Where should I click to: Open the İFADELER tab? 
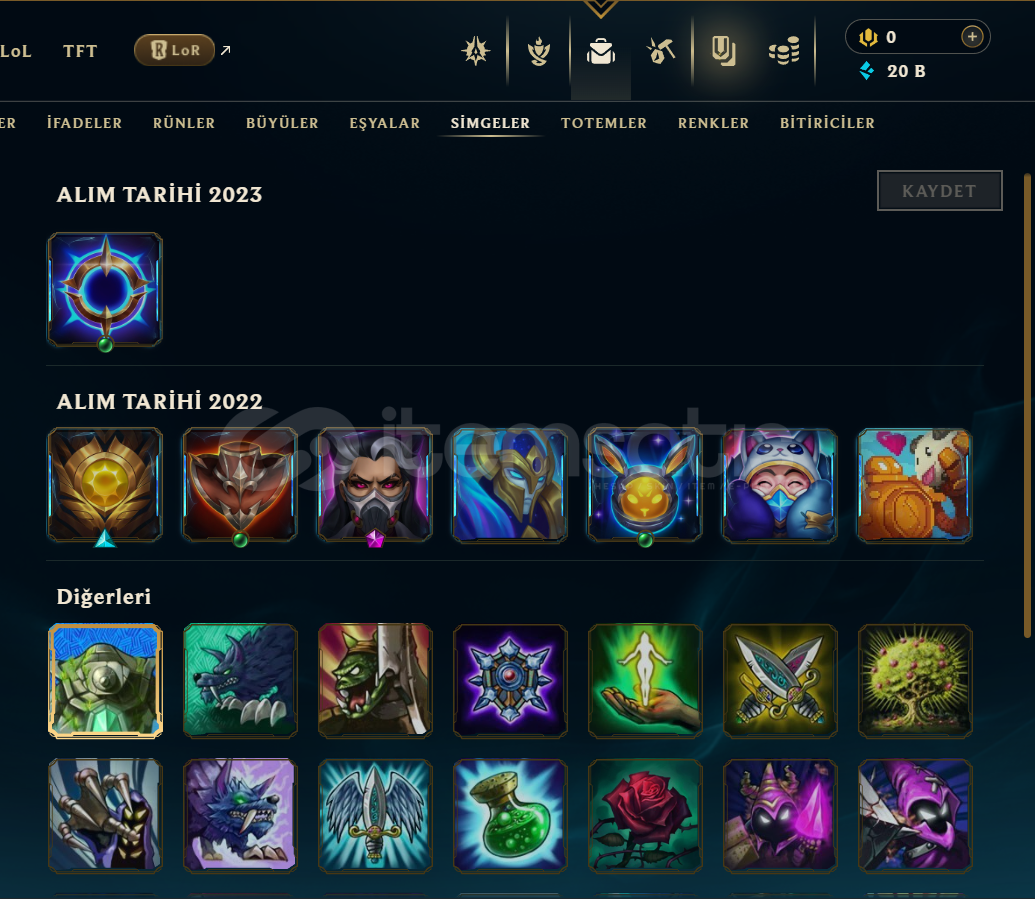click(x=84, y=123)
